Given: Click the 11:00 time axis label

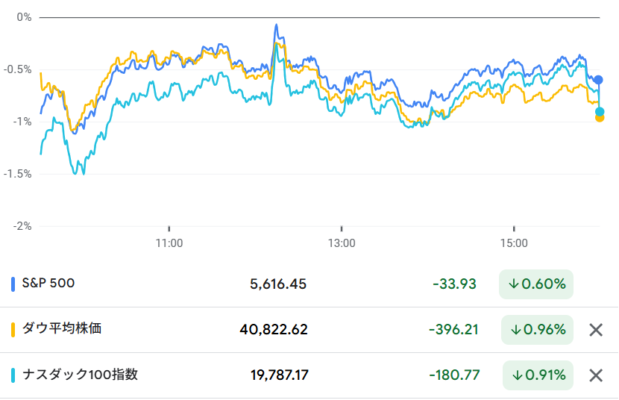Looking at the screenshot, I should (x=169, y=243).
